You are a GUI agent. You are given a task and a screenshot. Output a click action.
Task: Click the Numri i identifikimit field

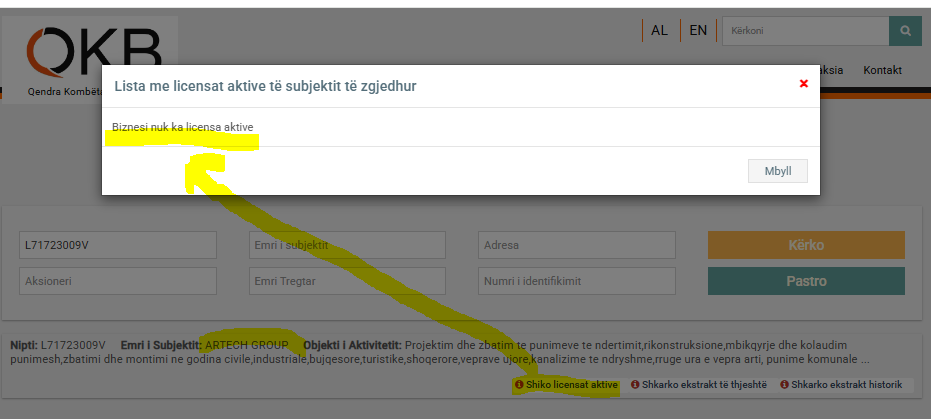pos(577,281)
